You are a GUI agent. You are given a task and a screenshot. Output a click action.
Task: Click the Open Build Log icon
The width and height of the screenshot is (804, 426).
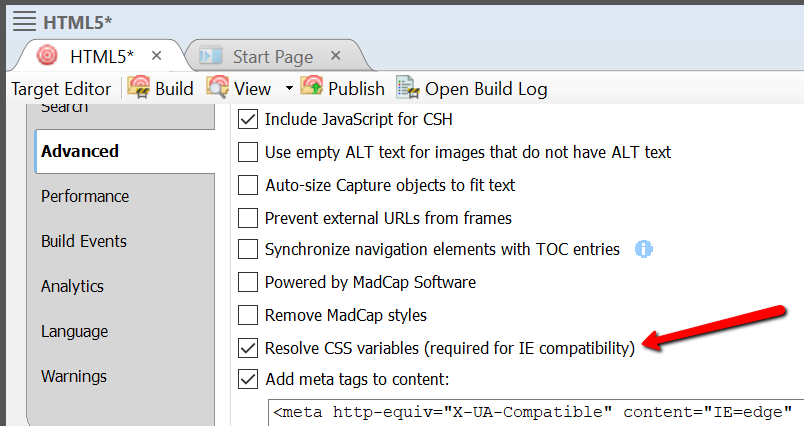[408, 87]
